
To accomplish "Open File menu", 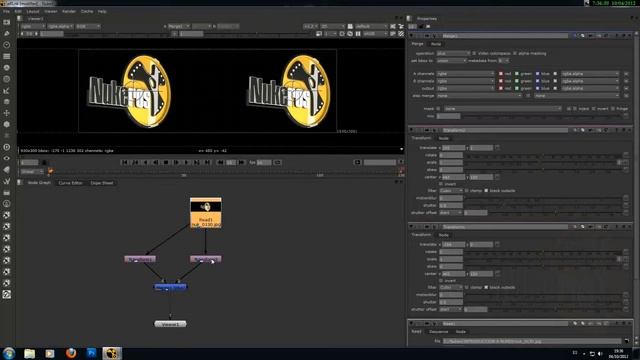I will click(7, 11).
